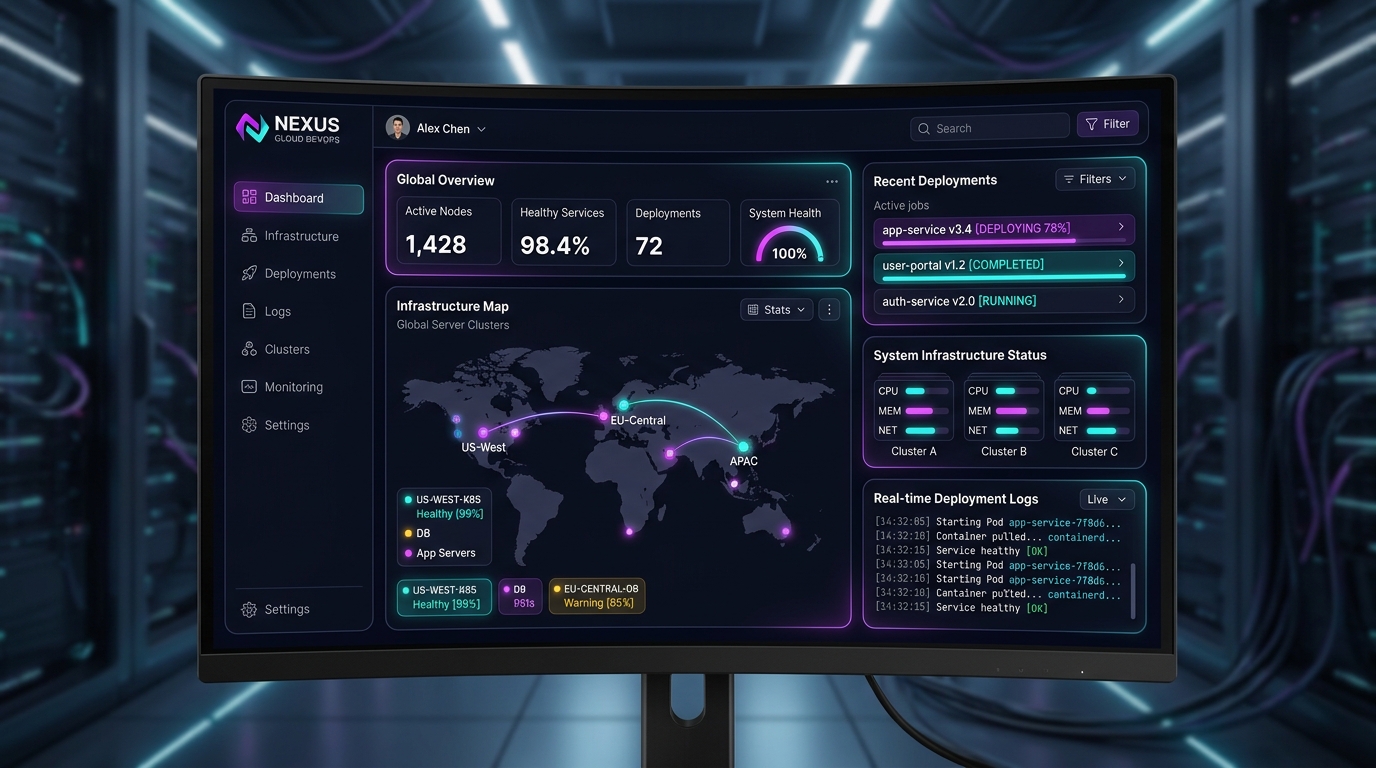Screen dimensions: 1376x768
Task: Click the table icon on the Stats button
Action: [x=753, y=310]
